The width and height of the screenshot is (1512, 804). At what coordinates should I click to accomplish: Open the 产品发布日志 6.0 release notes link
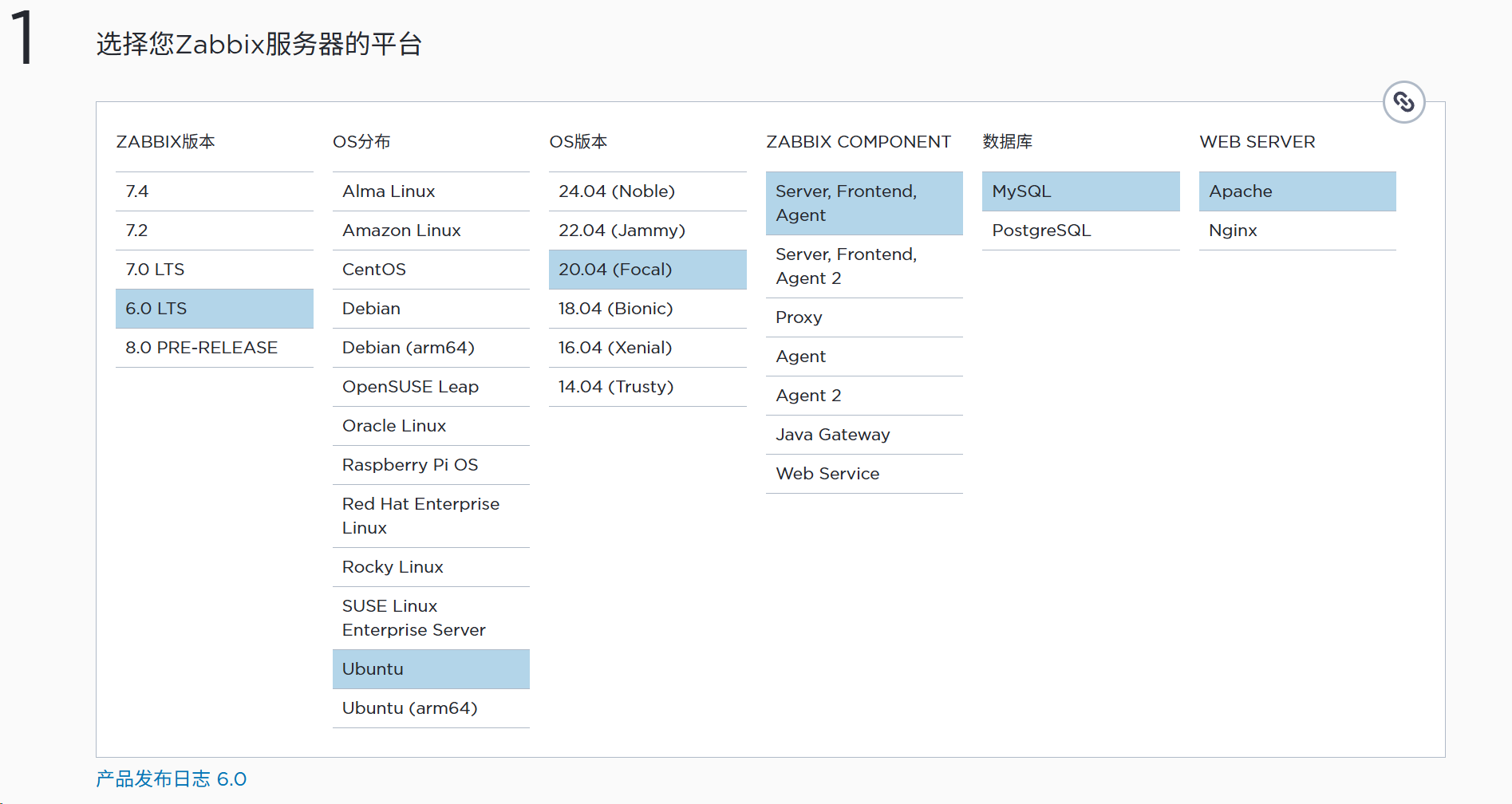[172, 779]
